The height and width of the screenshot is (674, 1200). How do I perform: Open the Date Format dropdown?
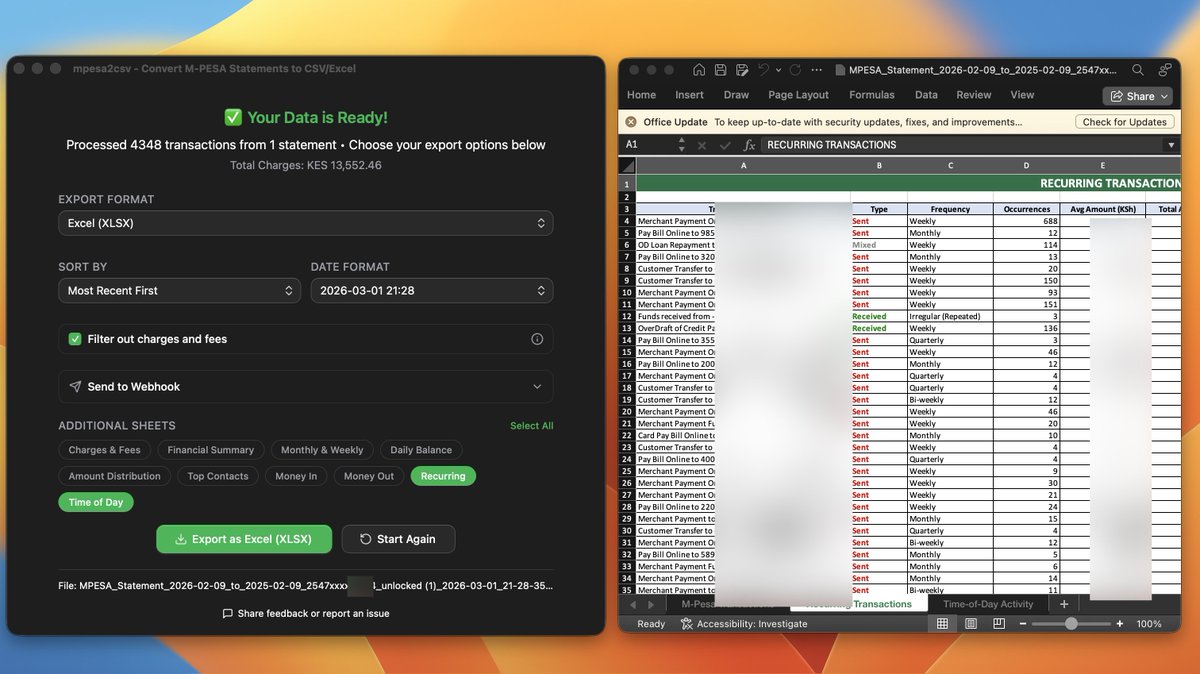click(432, 290)
